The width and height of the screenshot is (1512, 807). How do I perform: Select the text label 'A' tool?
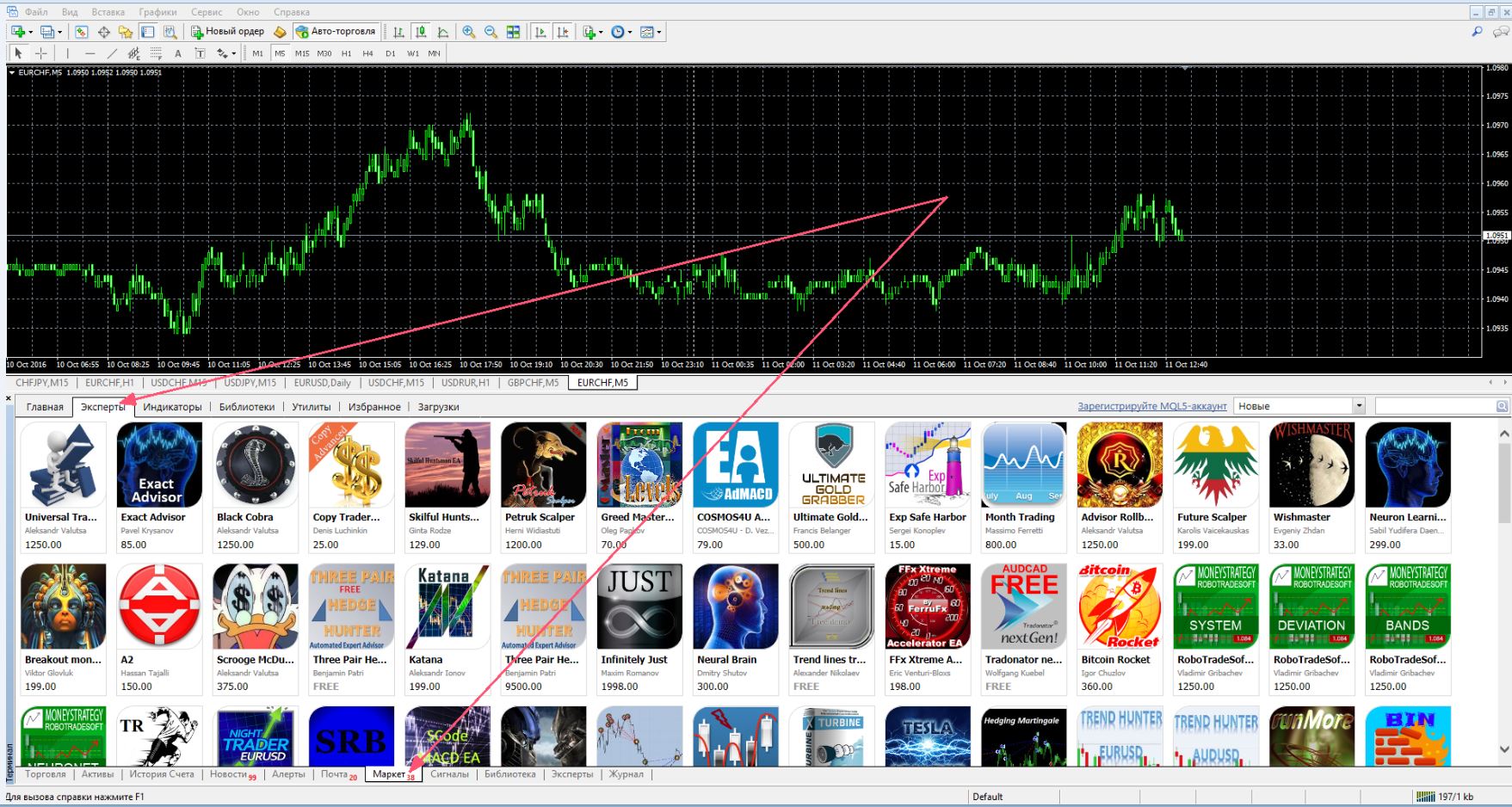pyautogui.click(x=178, y=53)
